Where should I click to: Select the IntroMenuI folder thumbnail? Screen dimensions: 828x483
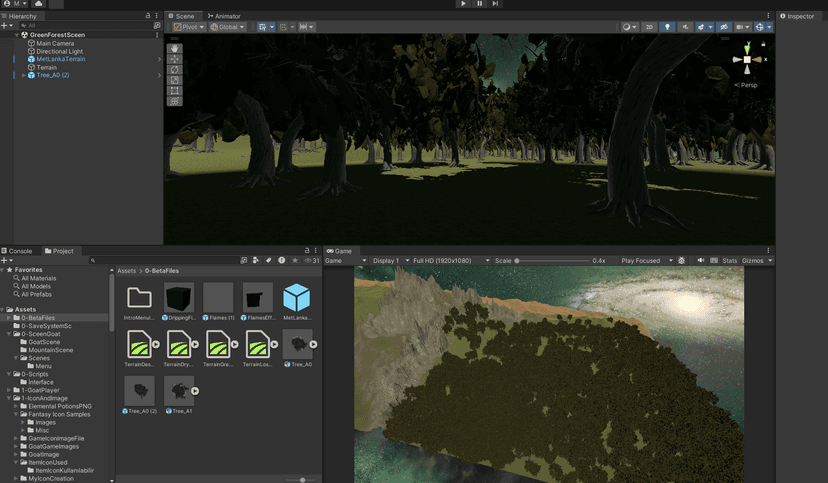(x=140, y=297)
